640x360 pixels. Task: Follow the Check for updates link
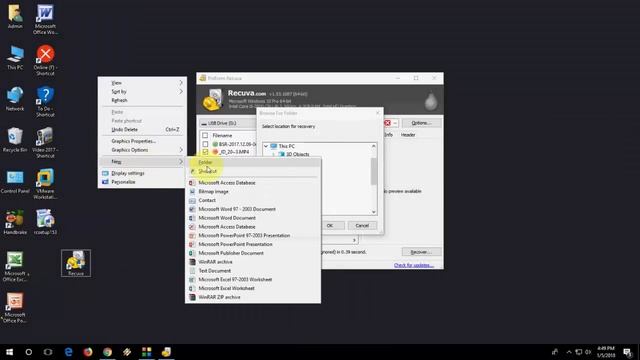coord(413,265)
